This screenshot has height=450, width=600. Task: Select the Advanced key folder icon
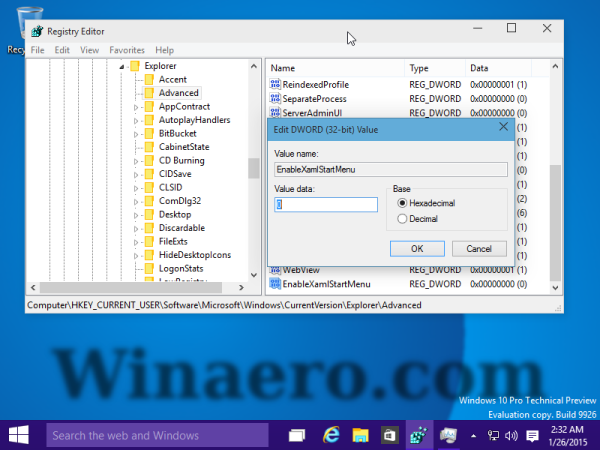149,93
